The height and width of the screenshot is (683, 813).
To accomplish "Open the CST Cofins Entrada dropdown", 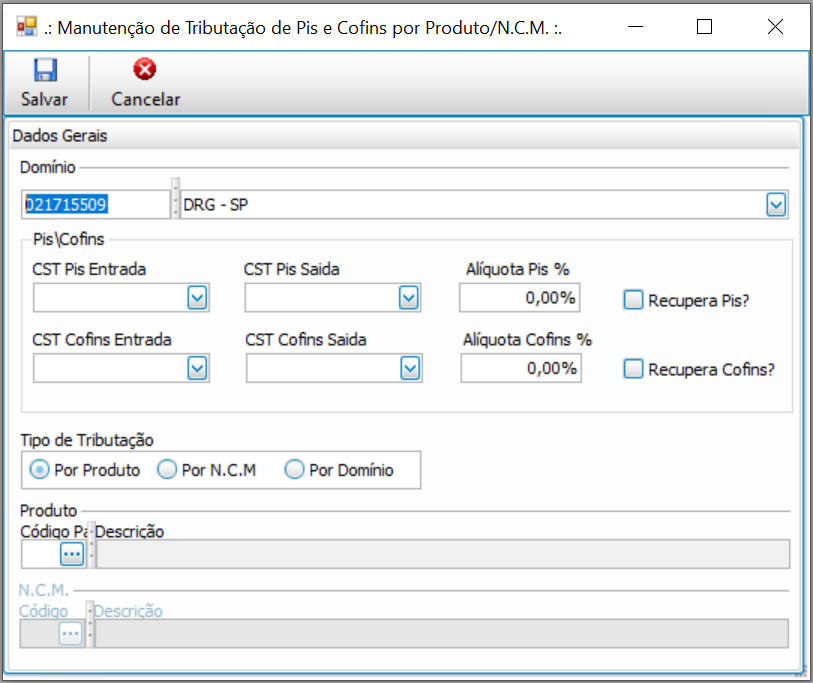I will point(197,369).
